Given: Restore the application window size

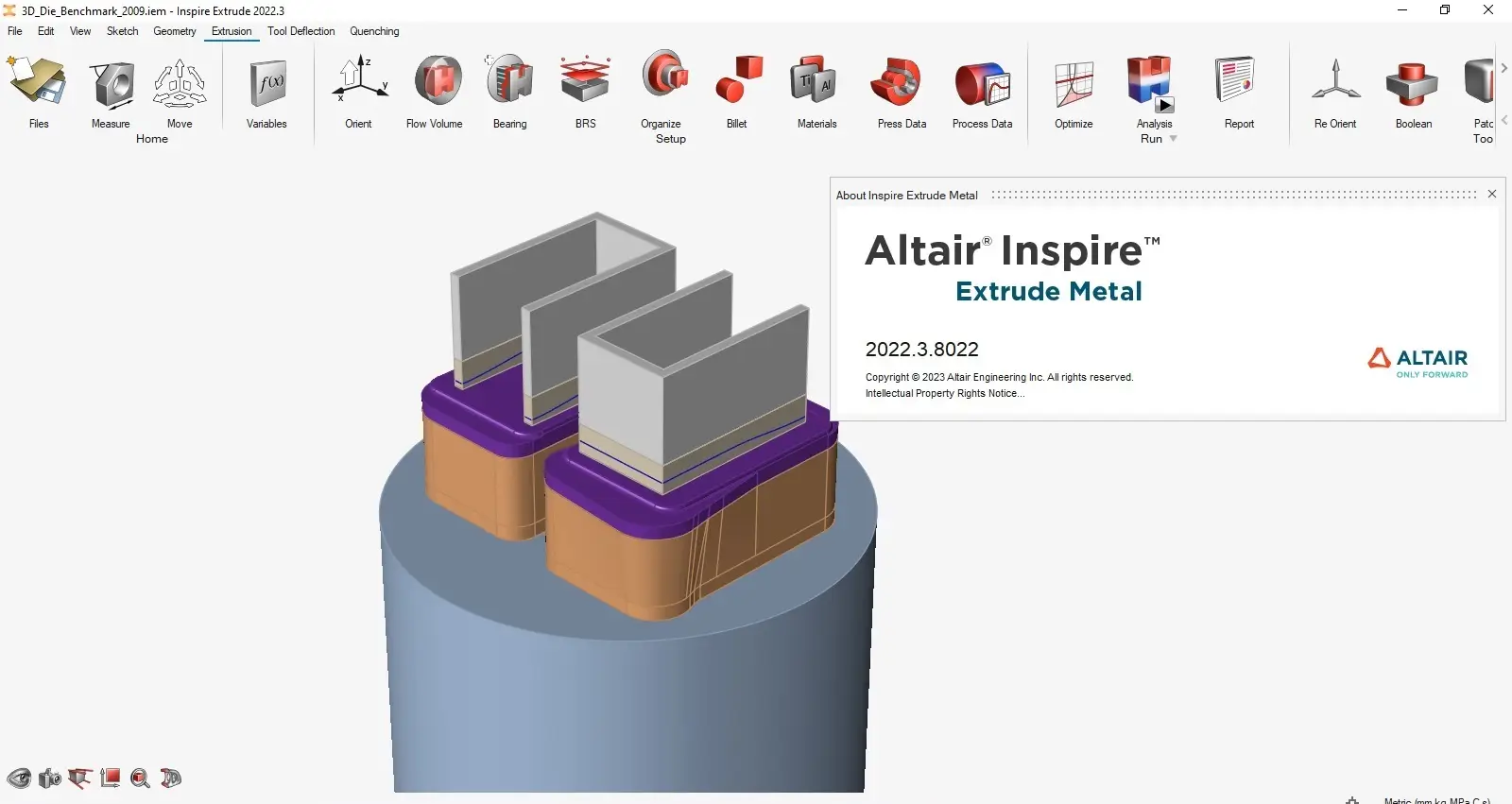Looking at the screenshot, I should (x=1445, y=10).
